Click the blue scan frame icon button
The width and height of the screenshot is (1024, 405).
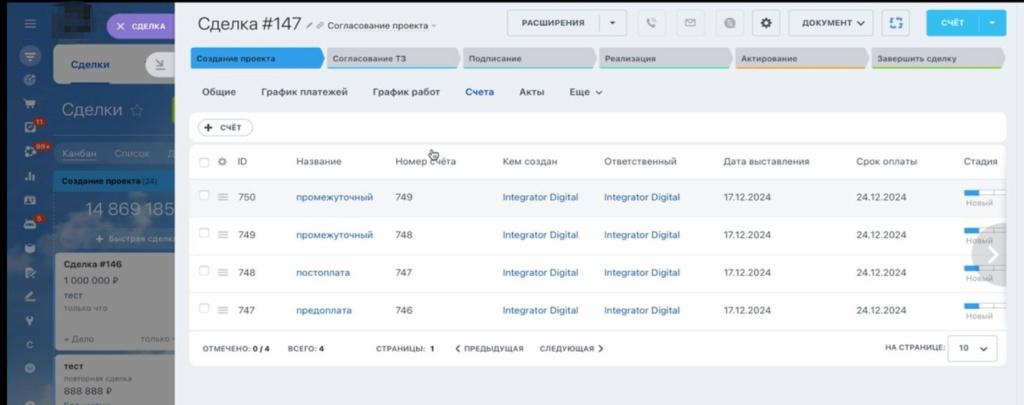click(896, 23)
